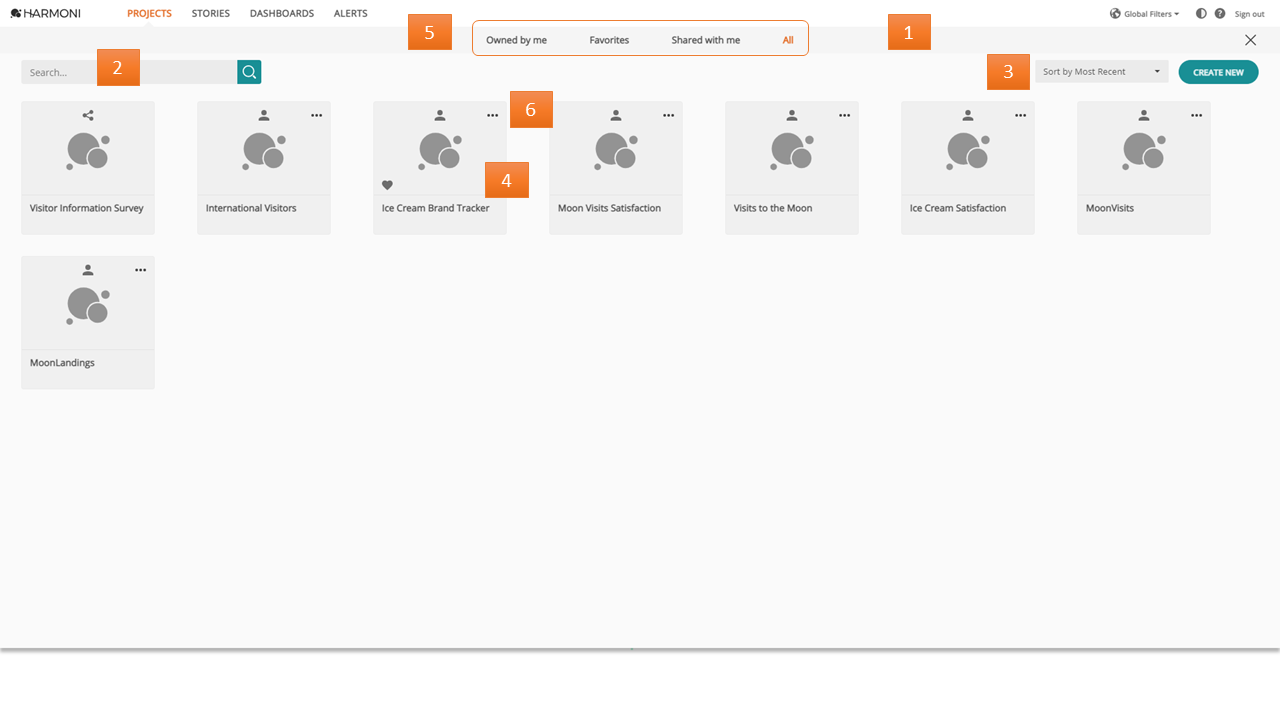
Task: Click the MoonLandings title text
Action: click(x=62, y=363)
